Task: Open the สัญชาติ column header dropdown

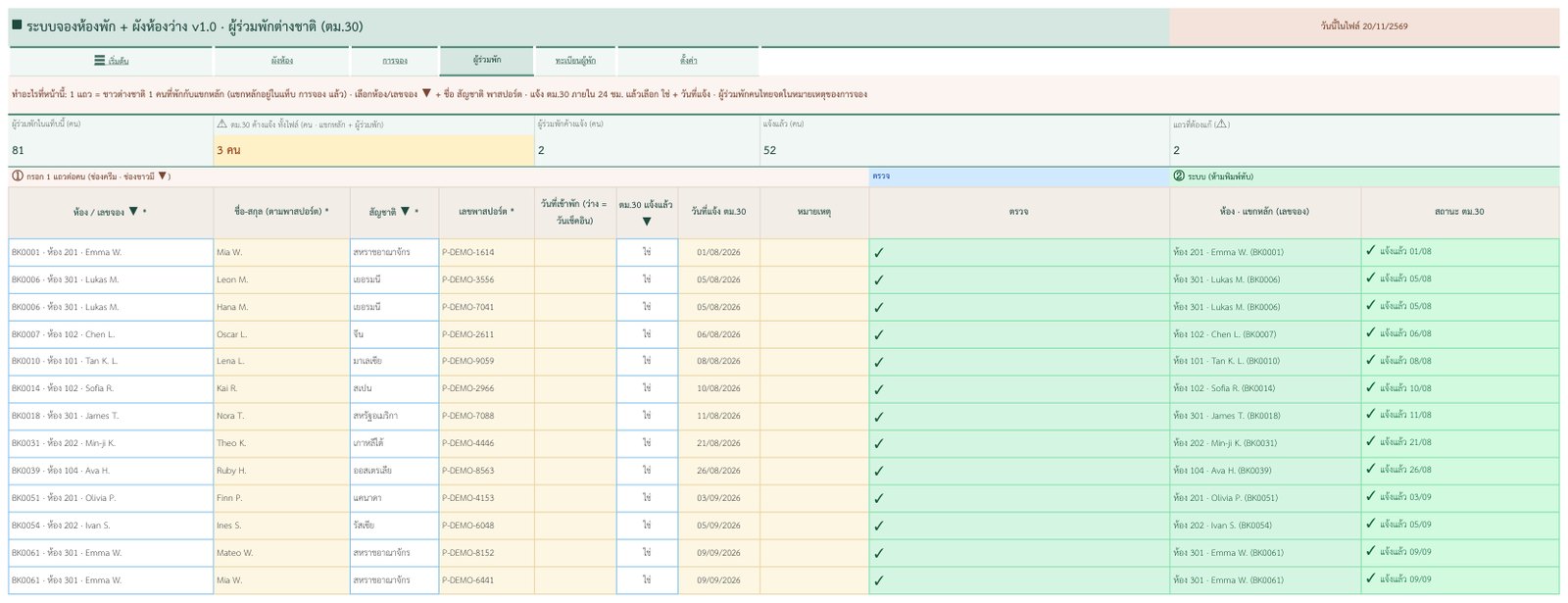Action: (x=405, y=211)
